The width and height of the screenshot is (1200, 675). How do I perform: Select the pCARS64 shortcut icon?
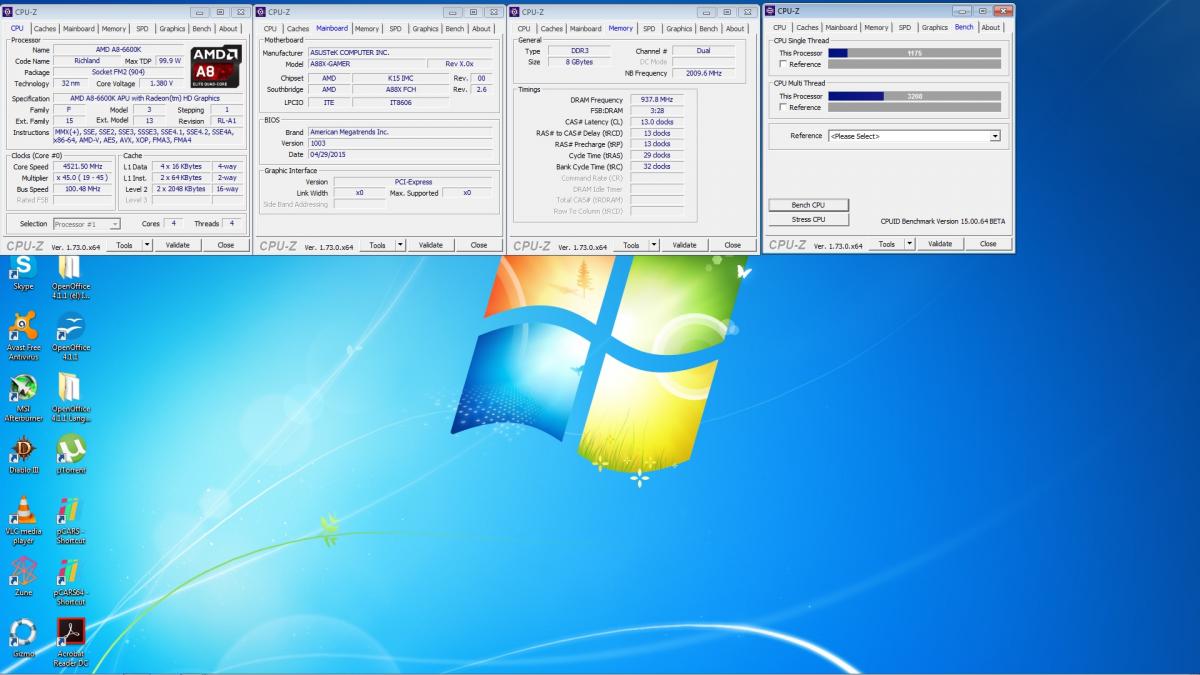(x=70, y=572)
